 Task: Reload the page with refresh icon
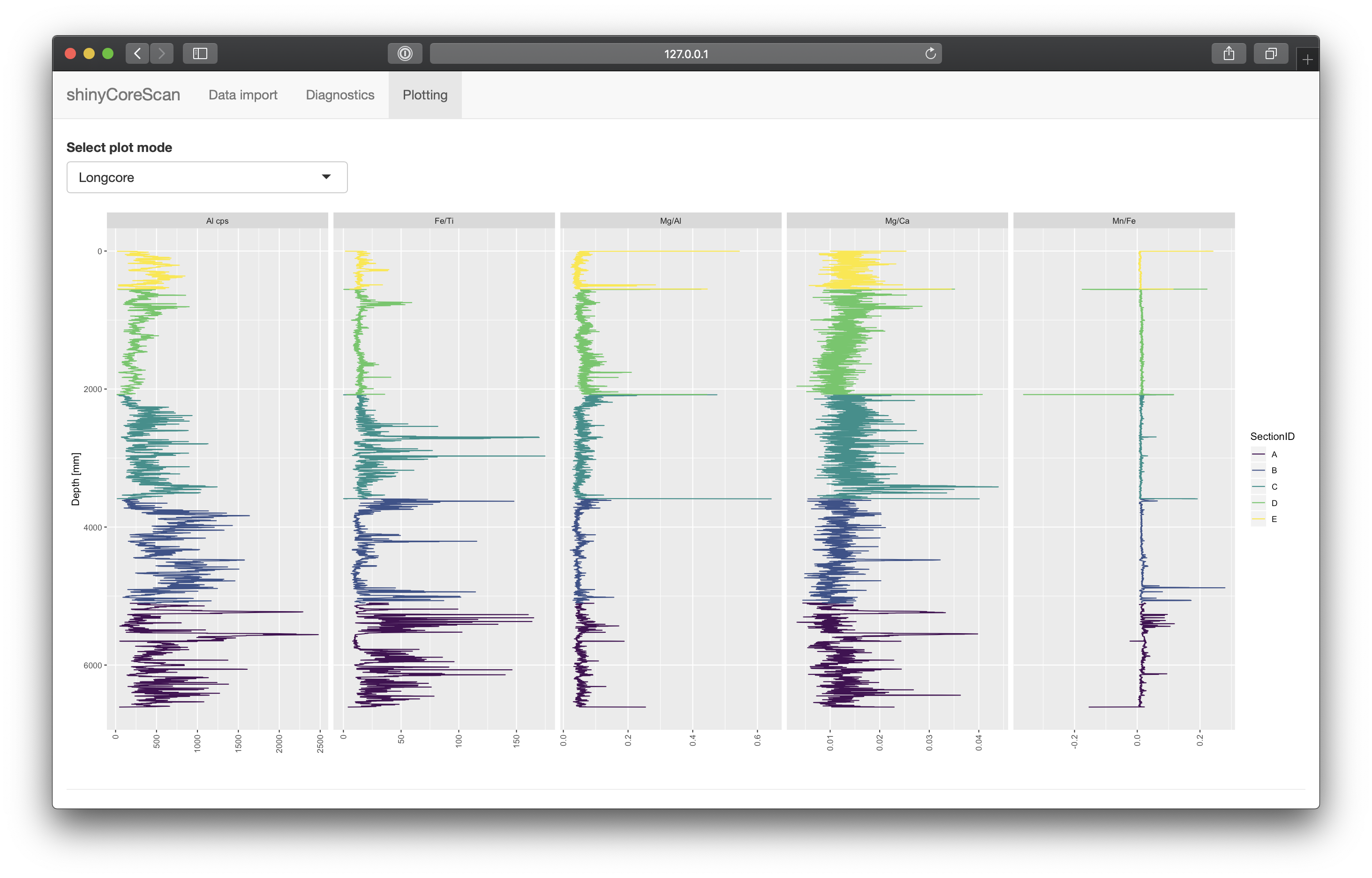point(930,53)
